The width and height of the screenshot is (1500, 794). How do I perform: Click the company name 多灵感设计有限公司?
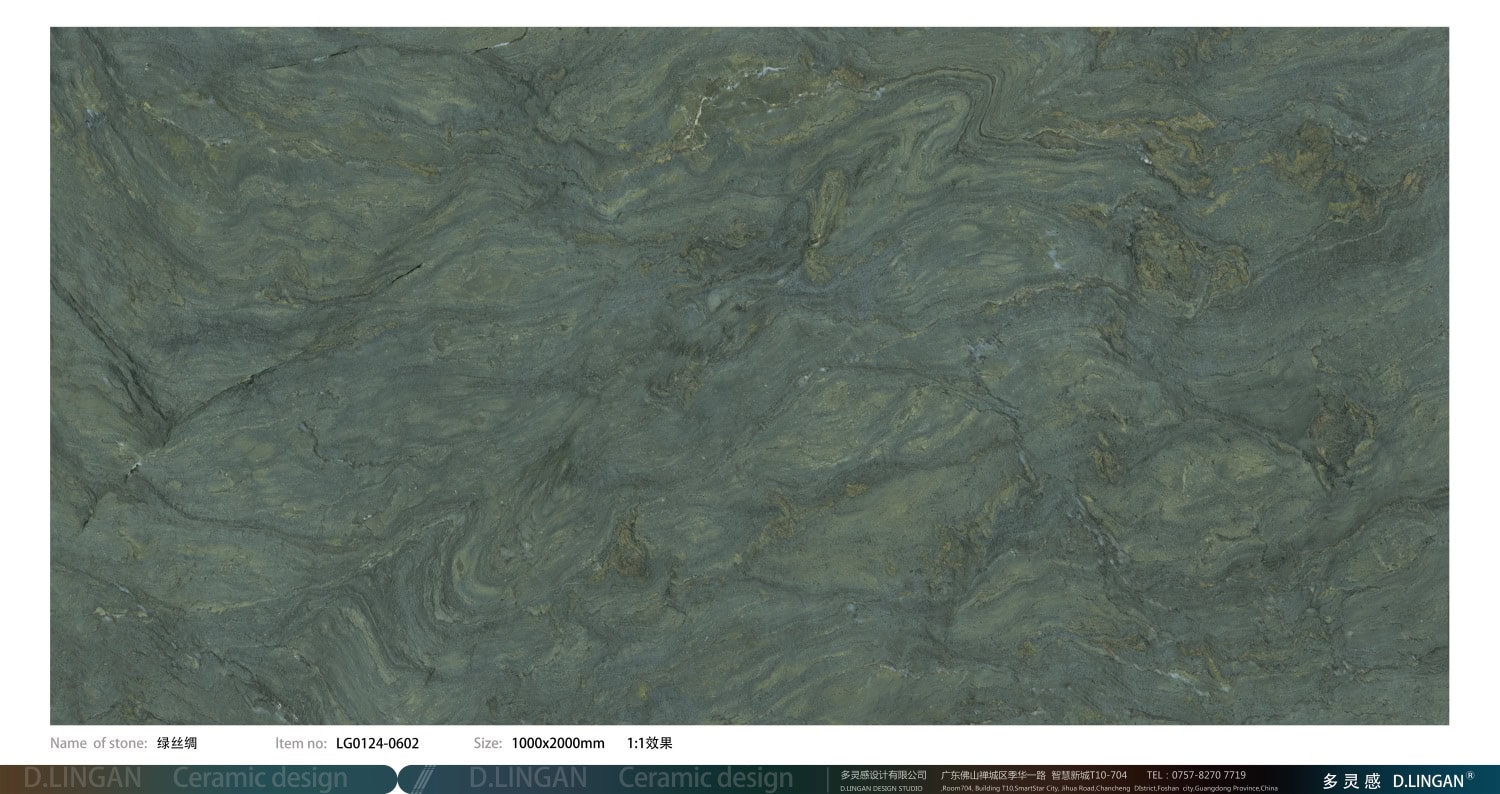(x=883, y=775)
